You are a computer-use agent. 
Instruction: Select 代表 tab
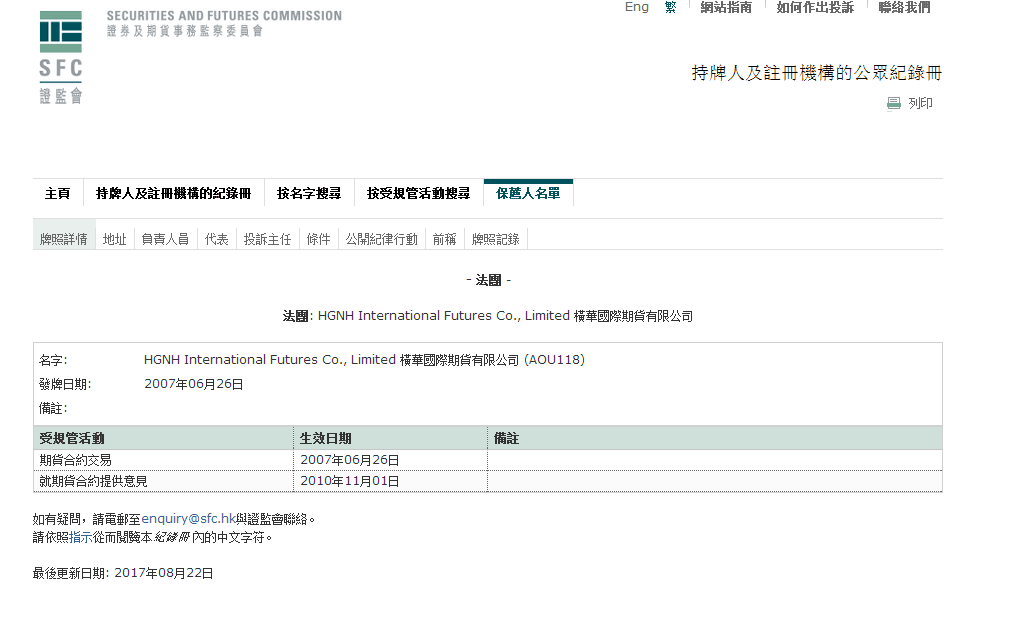pos(217,239)
